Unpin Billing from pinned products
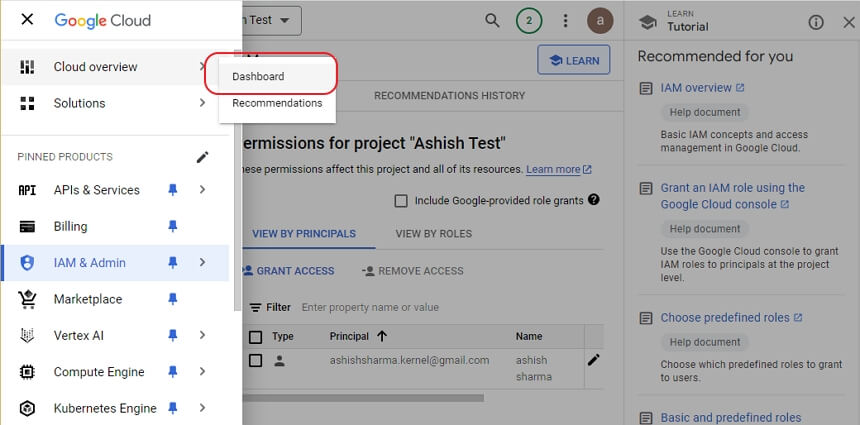Image resolution: width=860 pixels, height=425 pixels. [x=173, y=226]
